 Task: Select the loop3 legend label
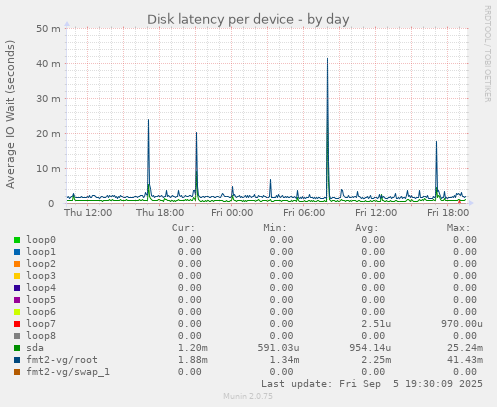tap(41, 276)
